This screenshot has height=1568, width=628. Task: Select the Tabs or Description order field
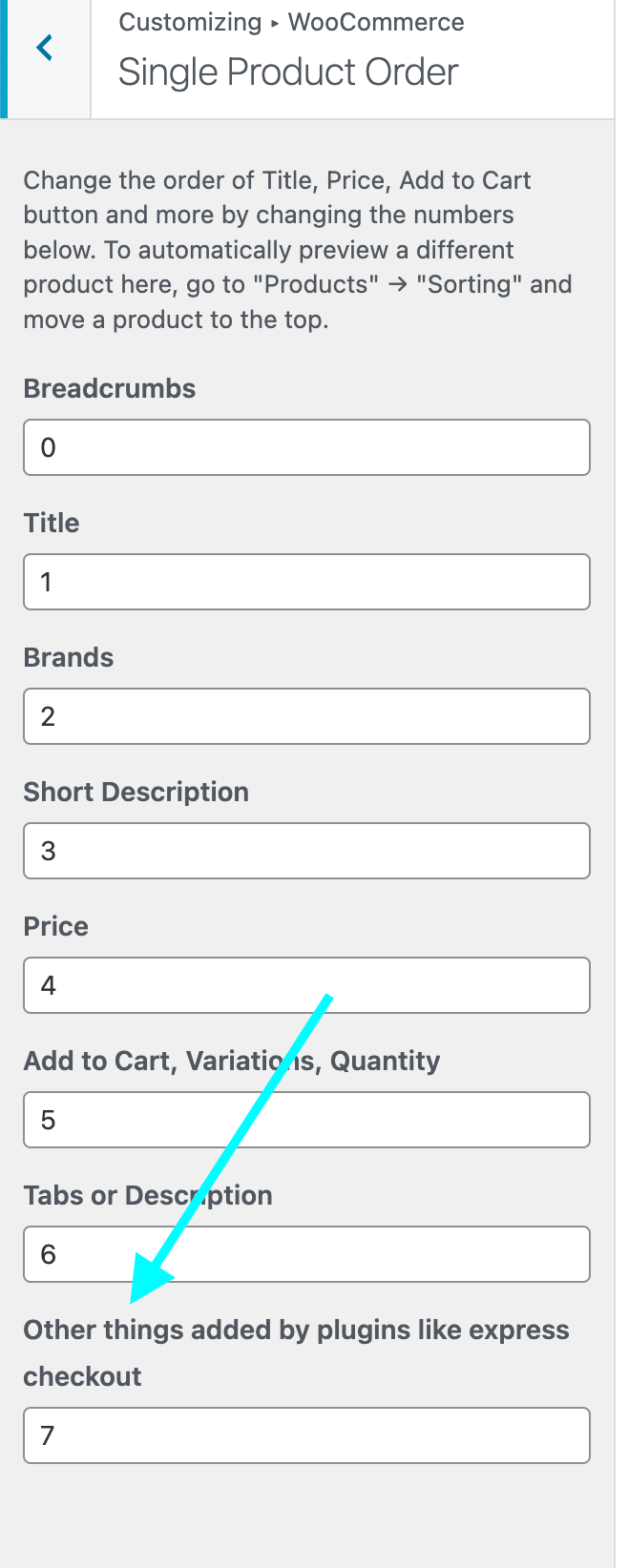306,1254
